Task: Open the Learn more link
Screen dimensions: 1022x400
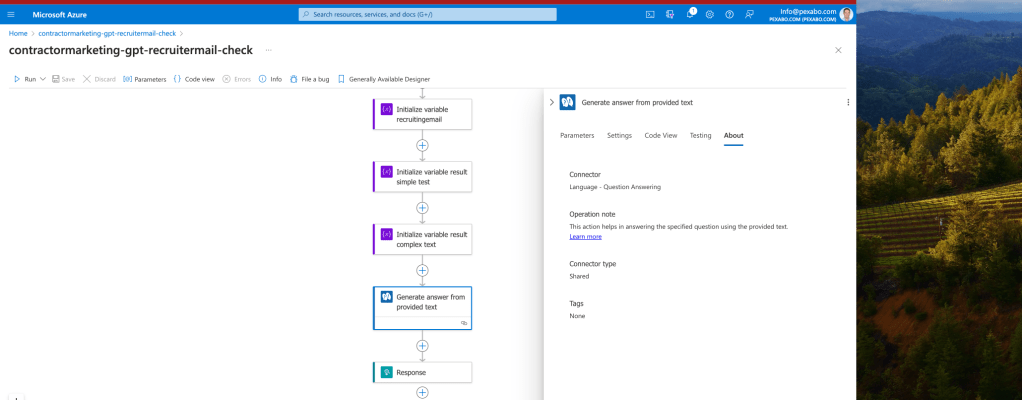Action: coord(585,236)
